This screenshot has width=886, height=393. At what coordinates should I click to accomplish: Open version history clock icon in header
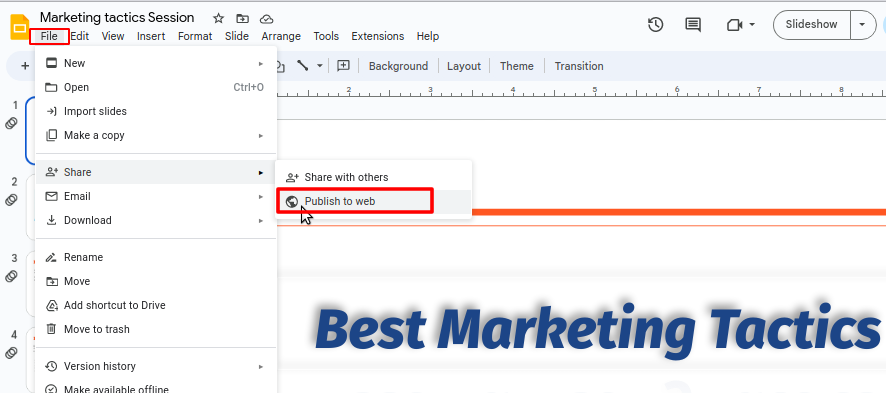click(655, 25)
